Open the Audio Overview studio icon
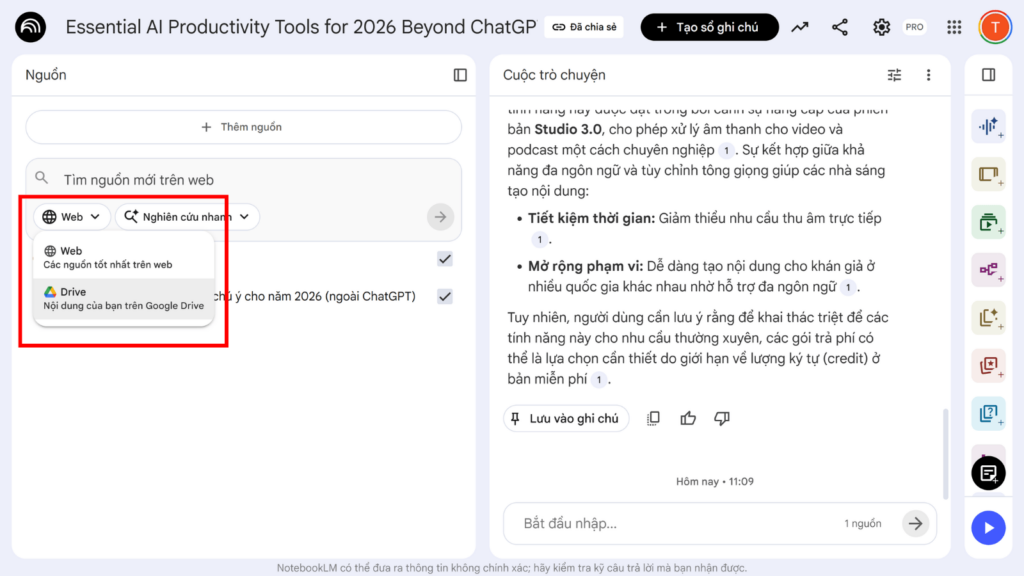Image resolution: width=1024 pixels, height=576 pixels. click(988, 126)
